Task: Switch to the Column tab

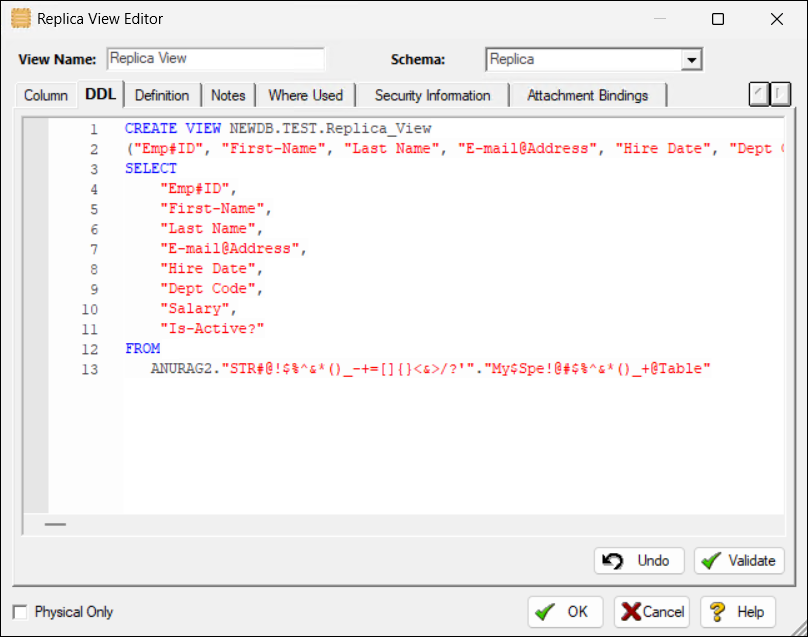Action: click(46, 95)
